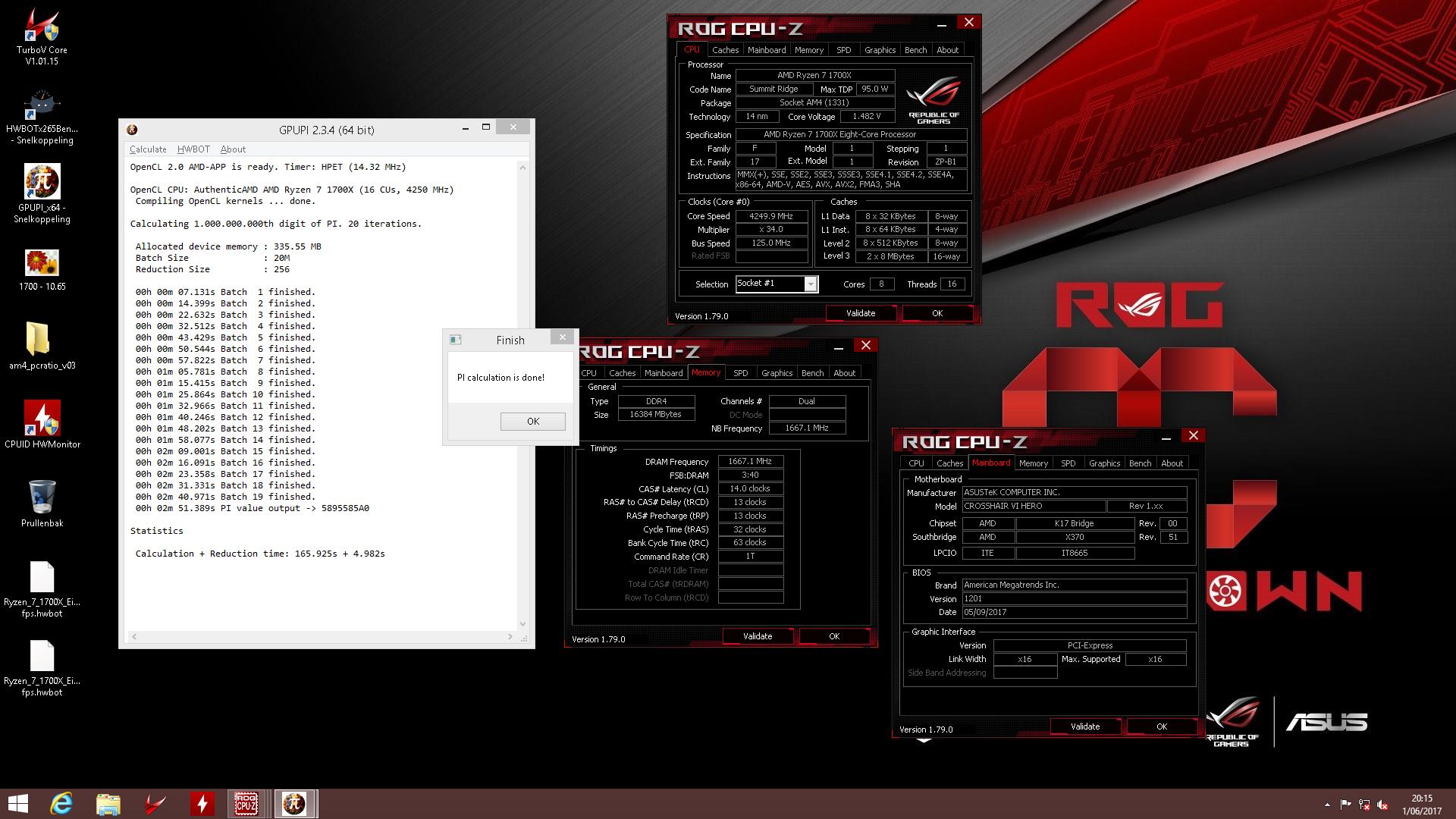Switch to ROG CPU-Z taskbar icon
Screen dimensions: 1456x819
point(246,804)
